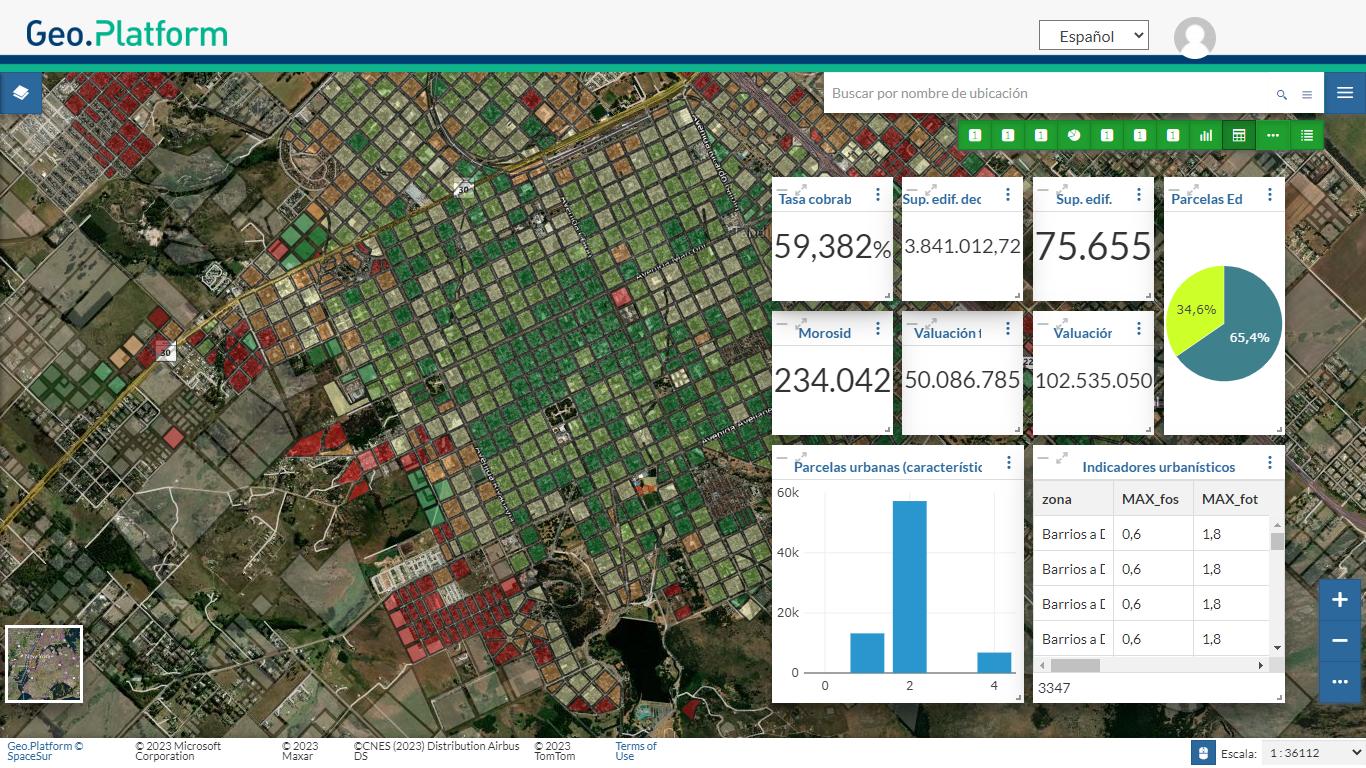Screen dimensions: 1366x768
Task: Toggle the table widget in green toolbar
Action: click(x=1239, y=135)
